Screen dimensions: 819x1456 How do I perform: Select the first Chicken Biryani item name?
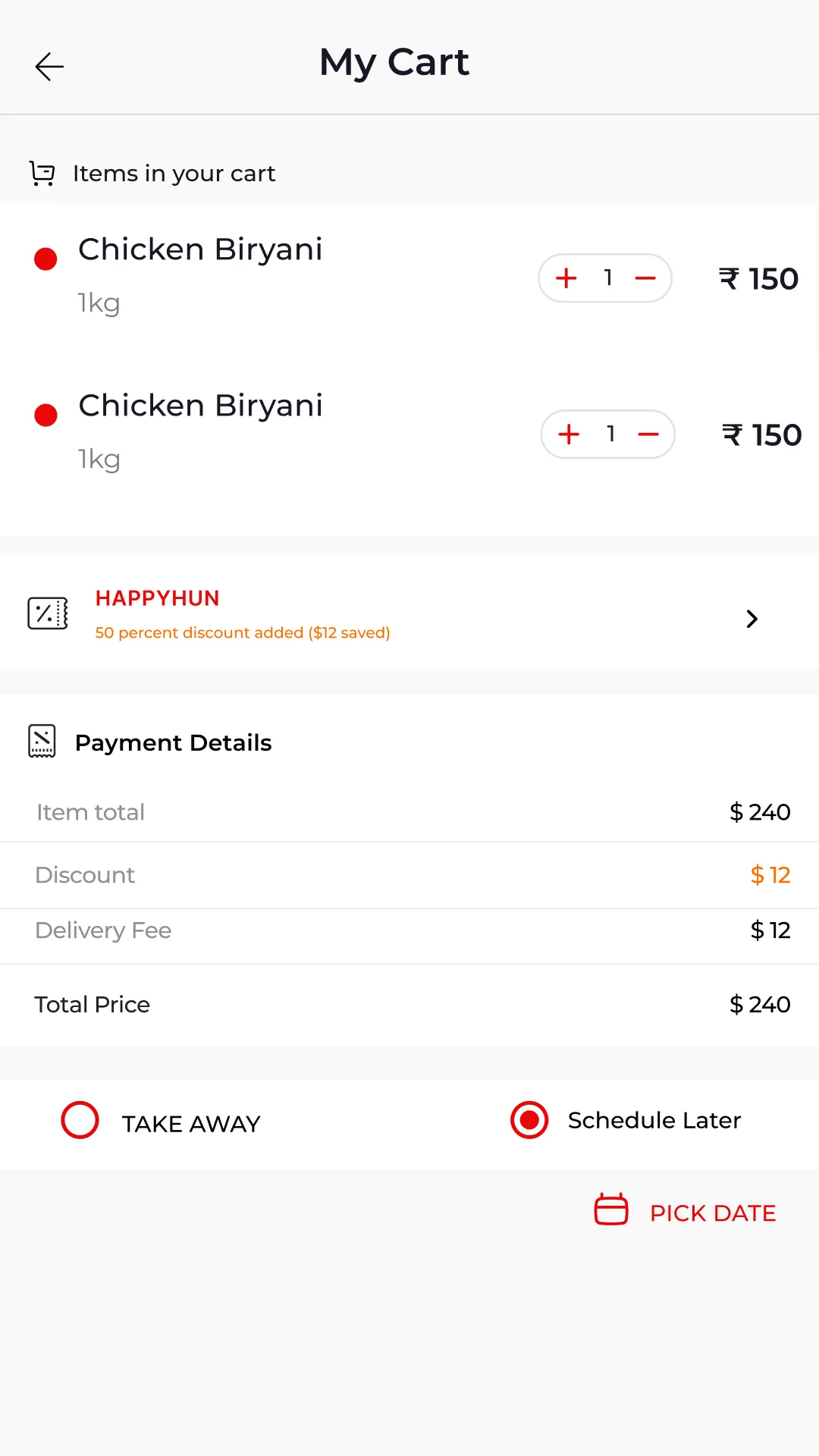201,249
